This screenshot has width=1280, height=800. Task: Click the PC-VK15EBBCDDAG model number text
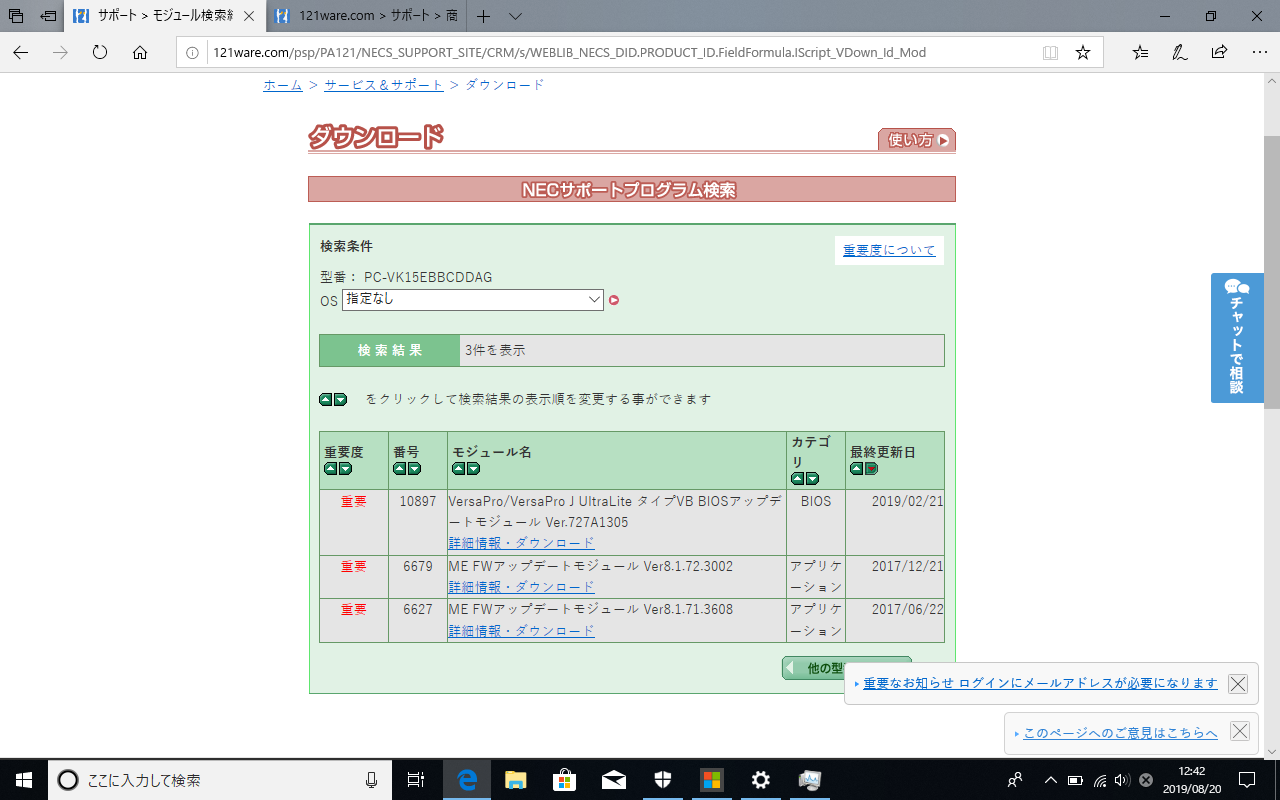pos(428,277)
